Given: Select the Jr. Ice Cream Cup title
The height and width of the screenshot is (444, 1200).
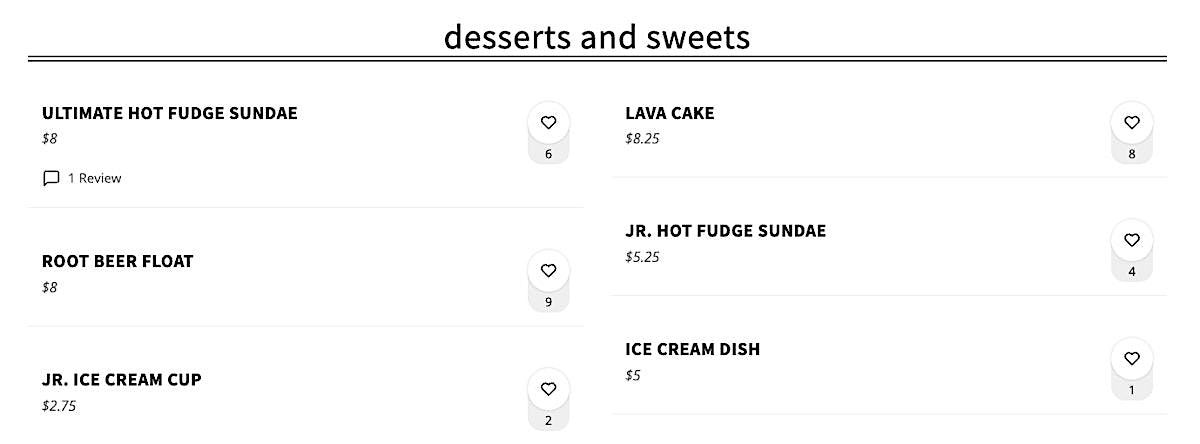Looking at the screenshot, I should [122, 379].
